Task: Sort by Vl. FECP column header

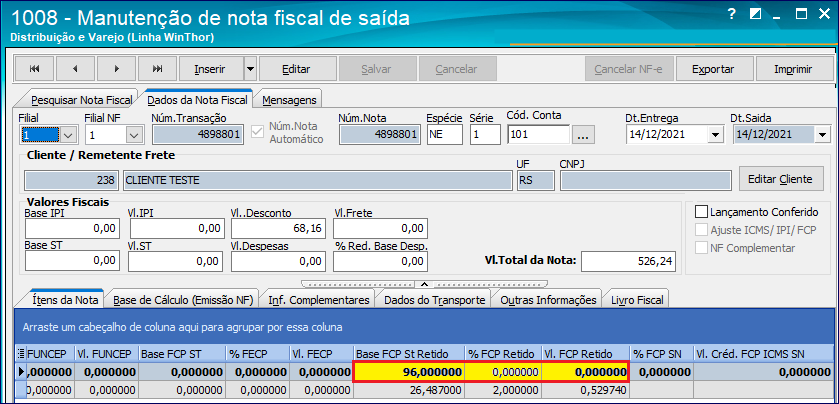Action: point(321,353)
